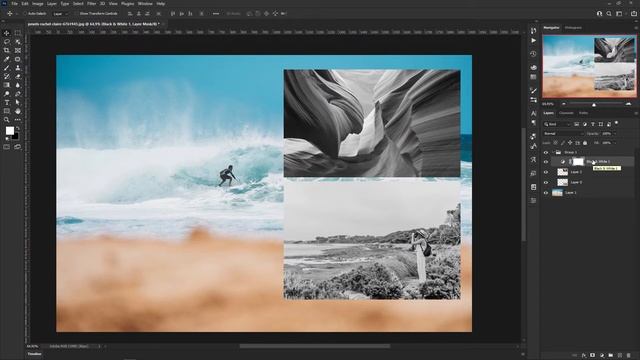Toggle the lock all padlock icon

[x=585, y=143]
